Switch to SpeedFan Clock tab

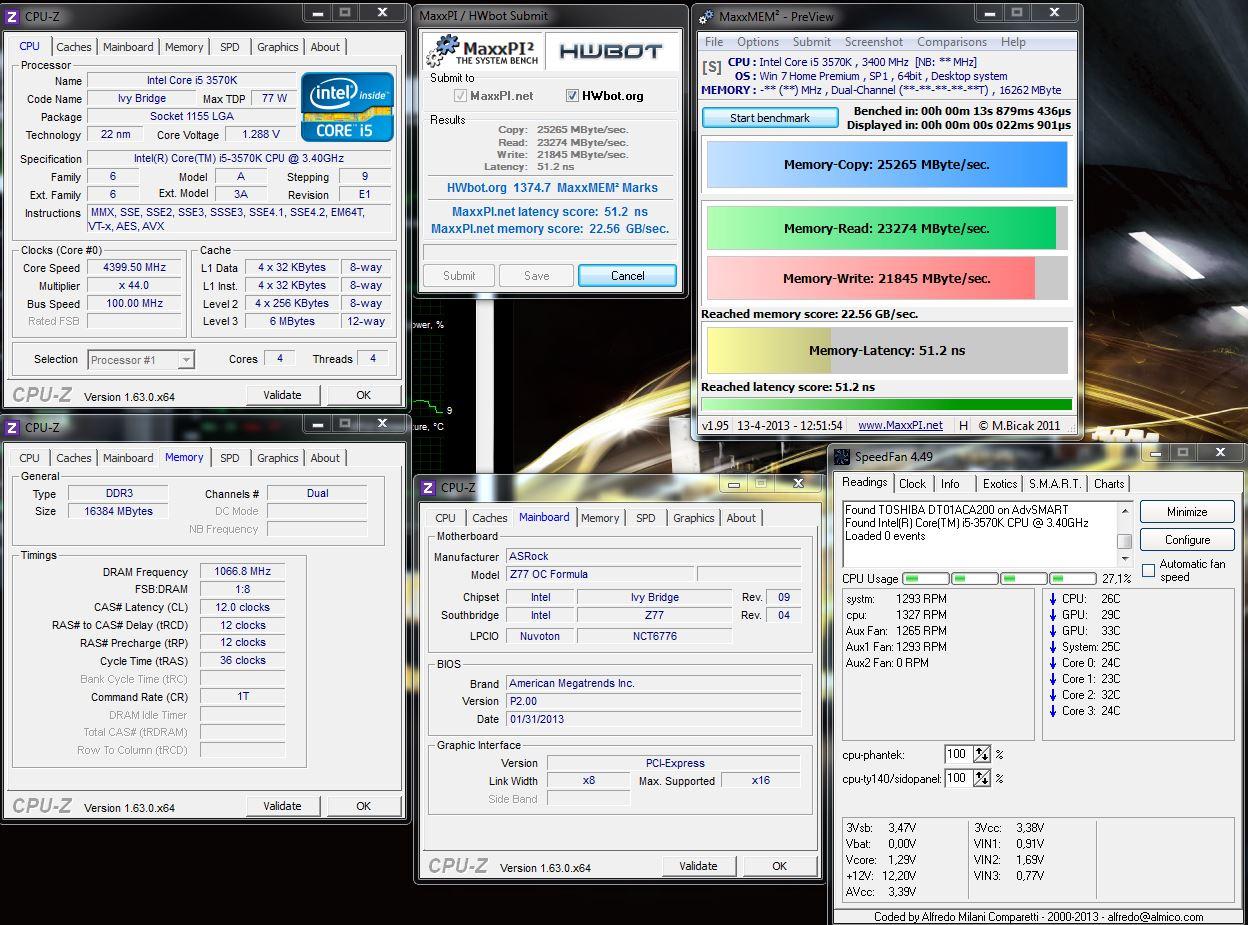click(x=912, y=484)
